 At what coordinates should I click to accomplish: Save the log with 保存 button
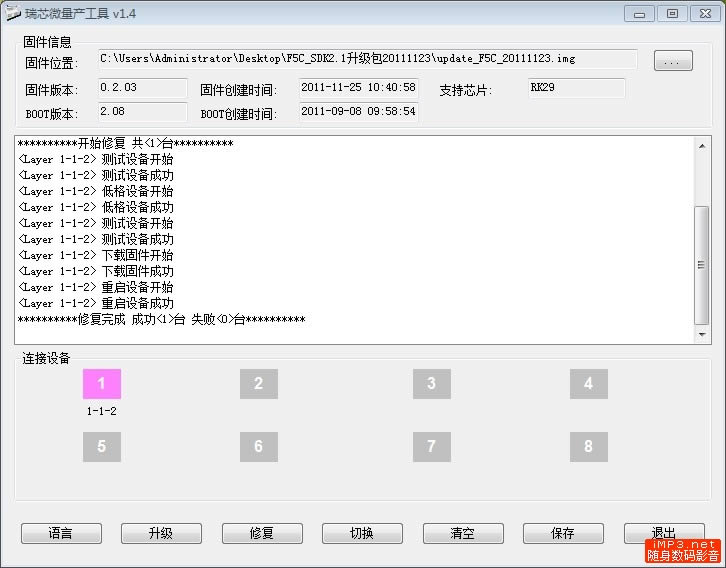[563, 533]
